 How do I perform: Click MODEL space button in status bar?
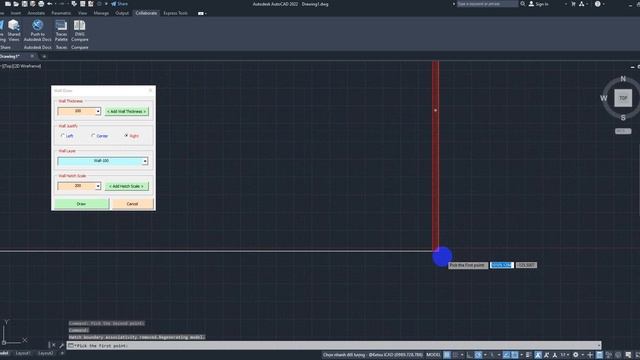(x=433, y=355)
